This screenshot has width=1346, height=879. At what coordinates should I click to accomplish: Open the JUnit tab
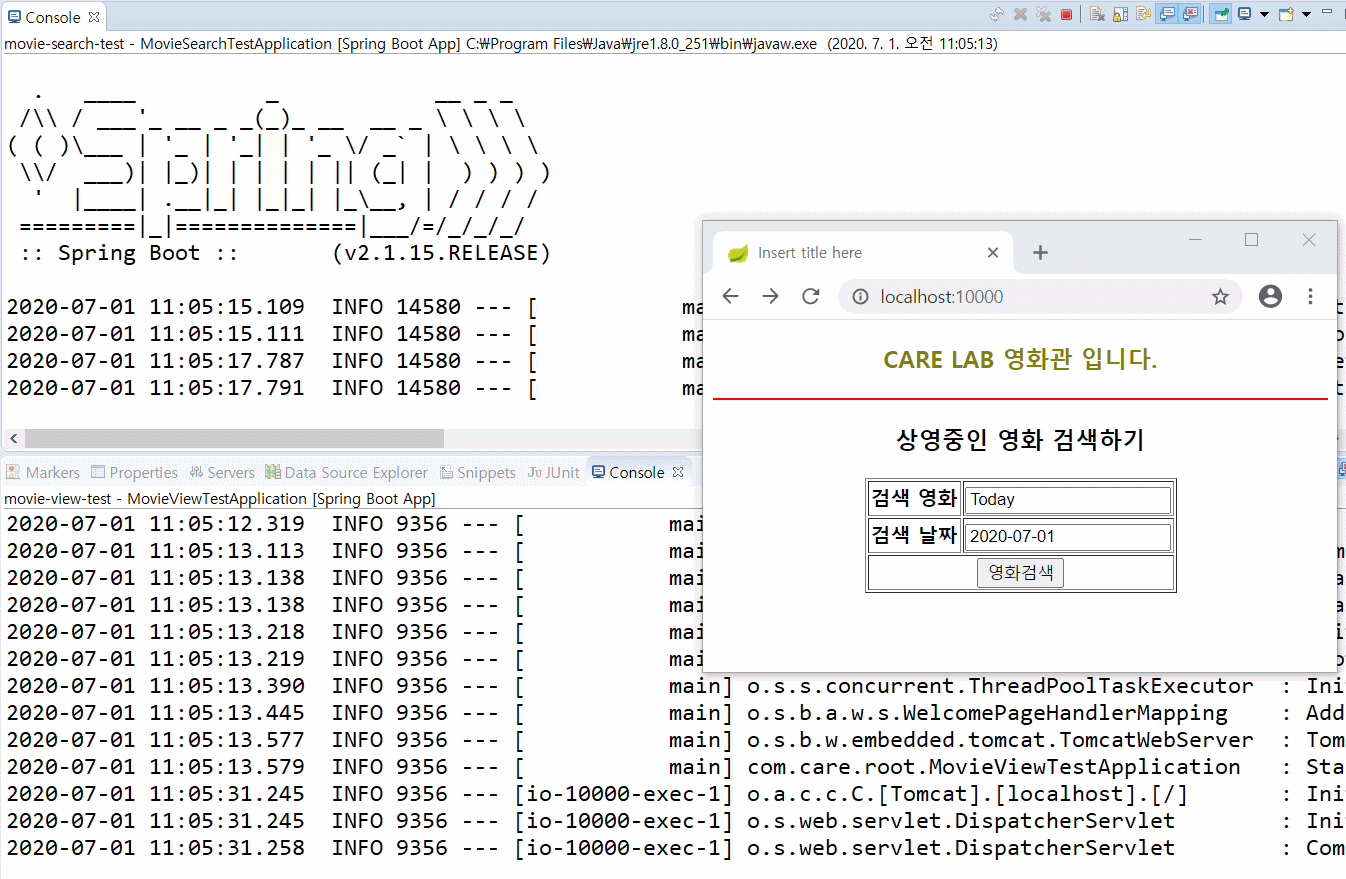pyautogui.click(x=554, y=472)
